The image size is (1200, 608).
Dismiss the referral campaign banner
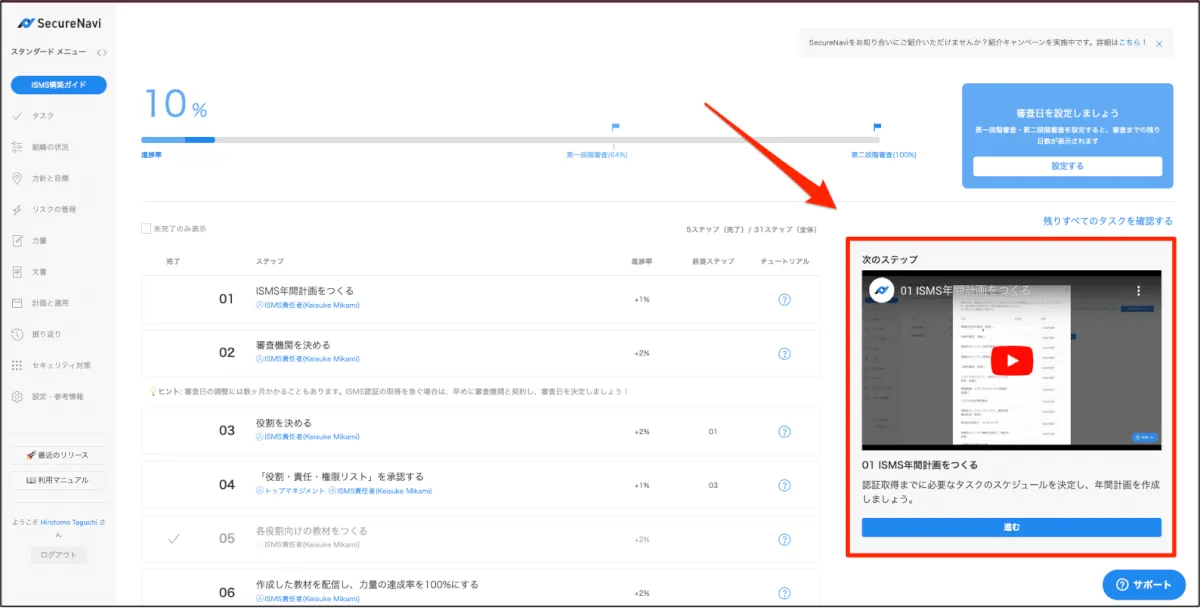[x=1159, y=44]
